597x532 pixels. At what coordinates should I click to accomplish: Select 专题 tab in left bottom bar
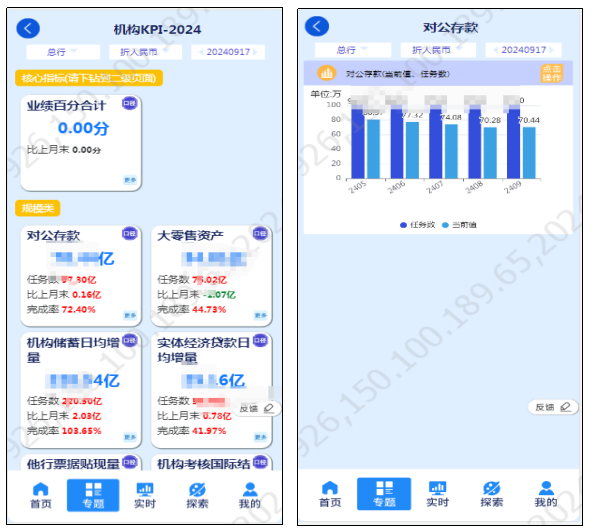point(93,495)
